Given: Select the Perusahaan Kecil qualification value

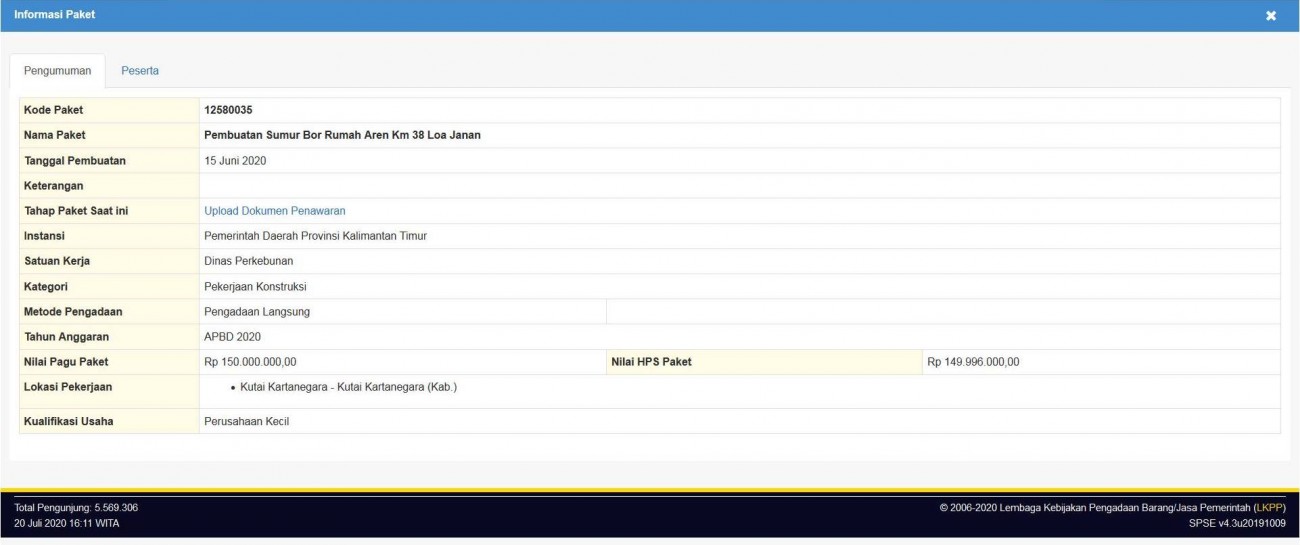Looking at the screenshot, I should (x=246, y=421).
